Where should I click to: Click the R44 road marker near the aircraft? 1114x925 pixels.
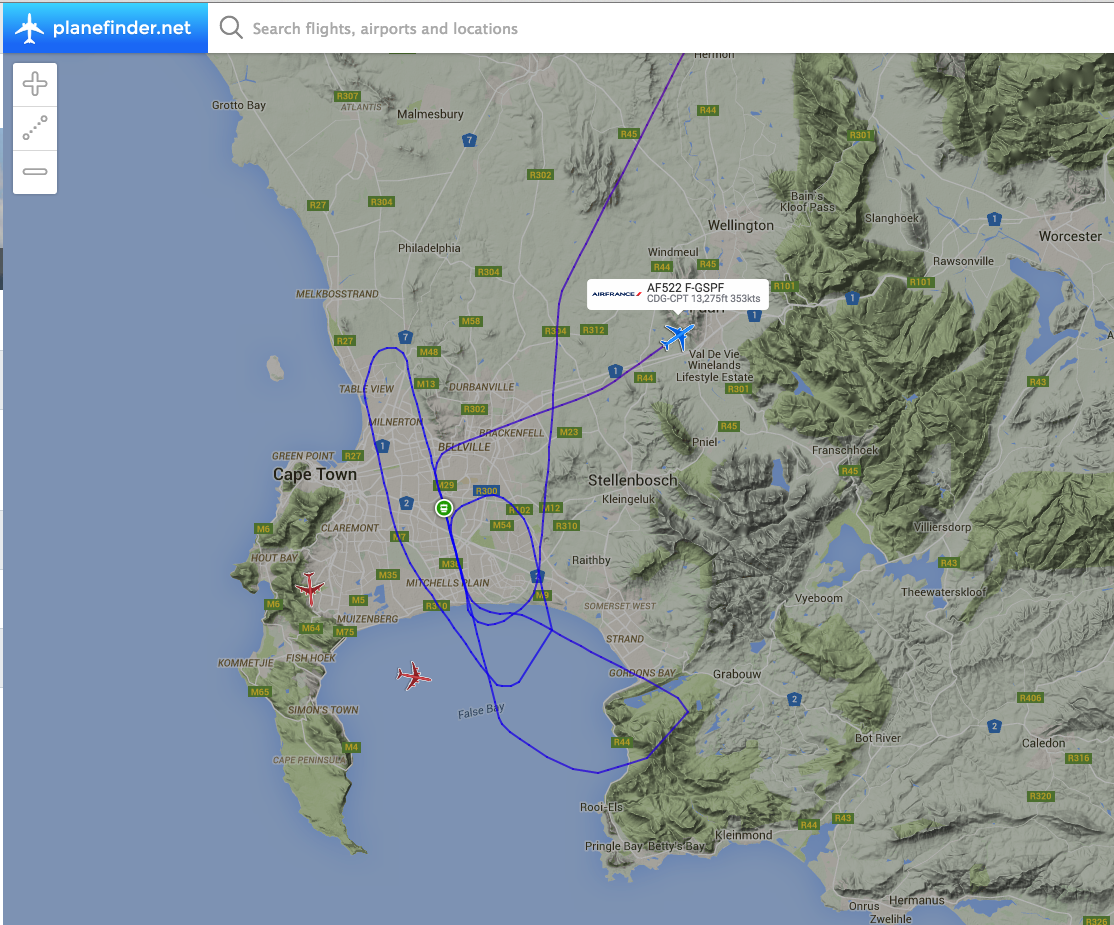pos(646,378)
